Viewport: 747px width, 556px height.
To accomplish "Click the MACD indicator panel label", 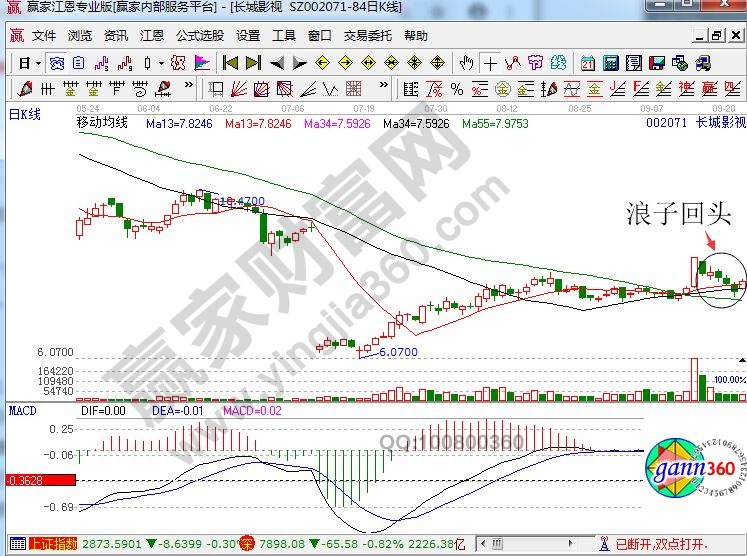I will click(22, 410).
